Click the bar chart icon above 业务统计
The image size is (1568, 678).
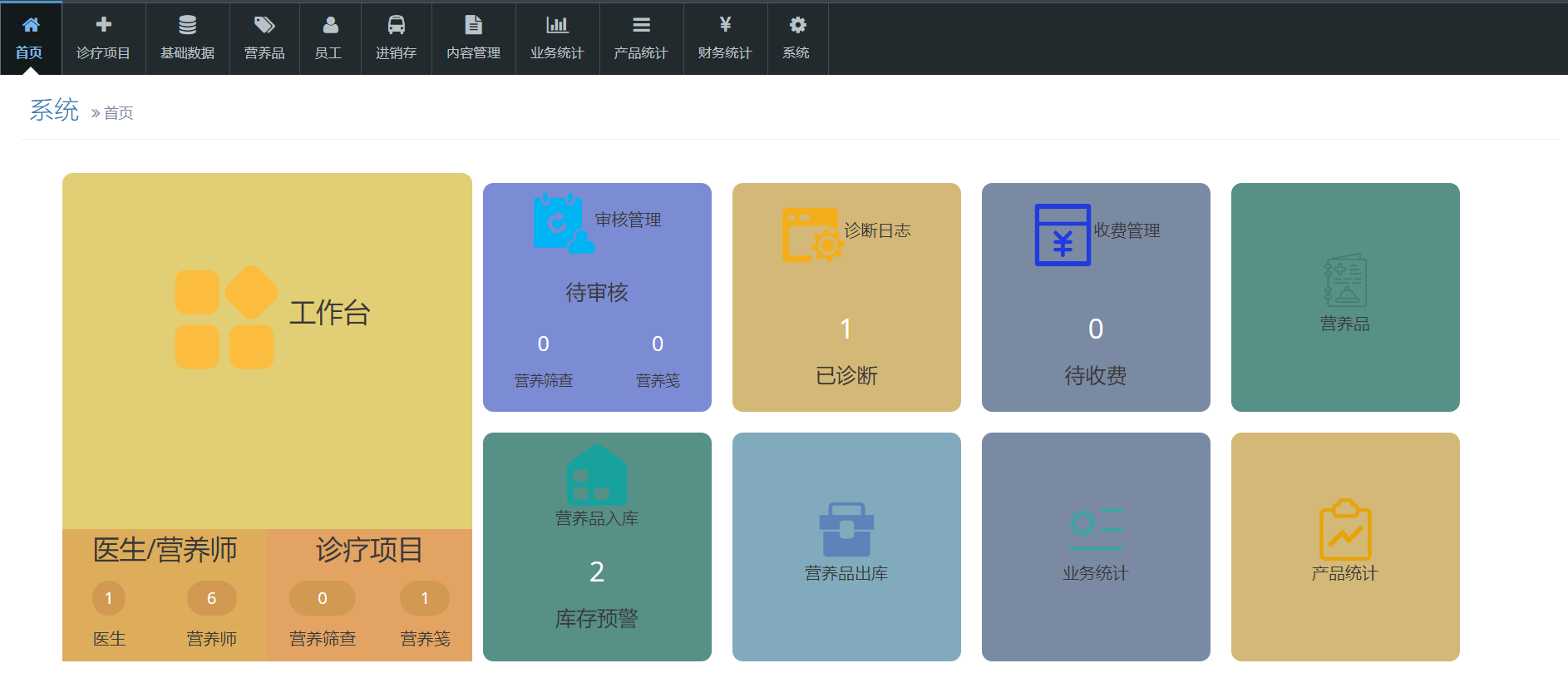pyautogui.click(x=557, y=24)
